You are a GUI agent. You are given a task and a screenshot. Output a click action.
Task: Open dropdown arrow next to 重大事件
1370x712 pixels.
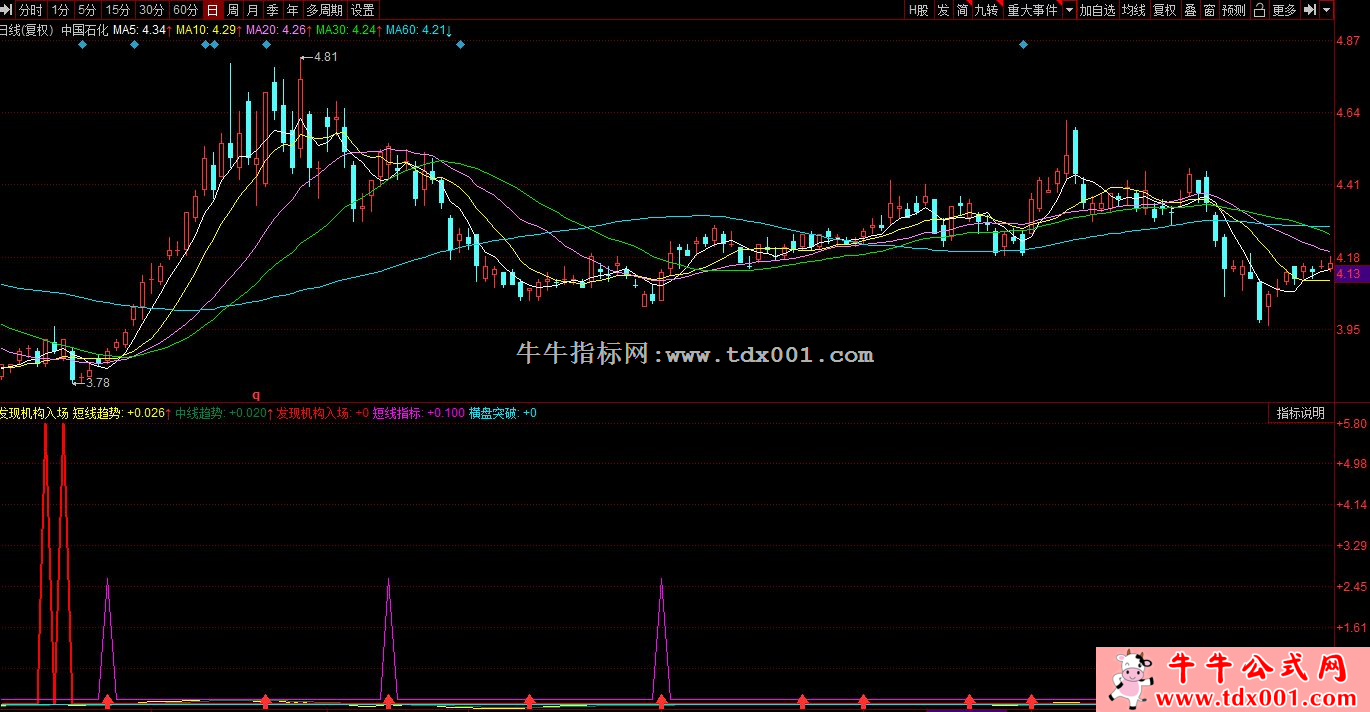click(x=1069, y=10)
